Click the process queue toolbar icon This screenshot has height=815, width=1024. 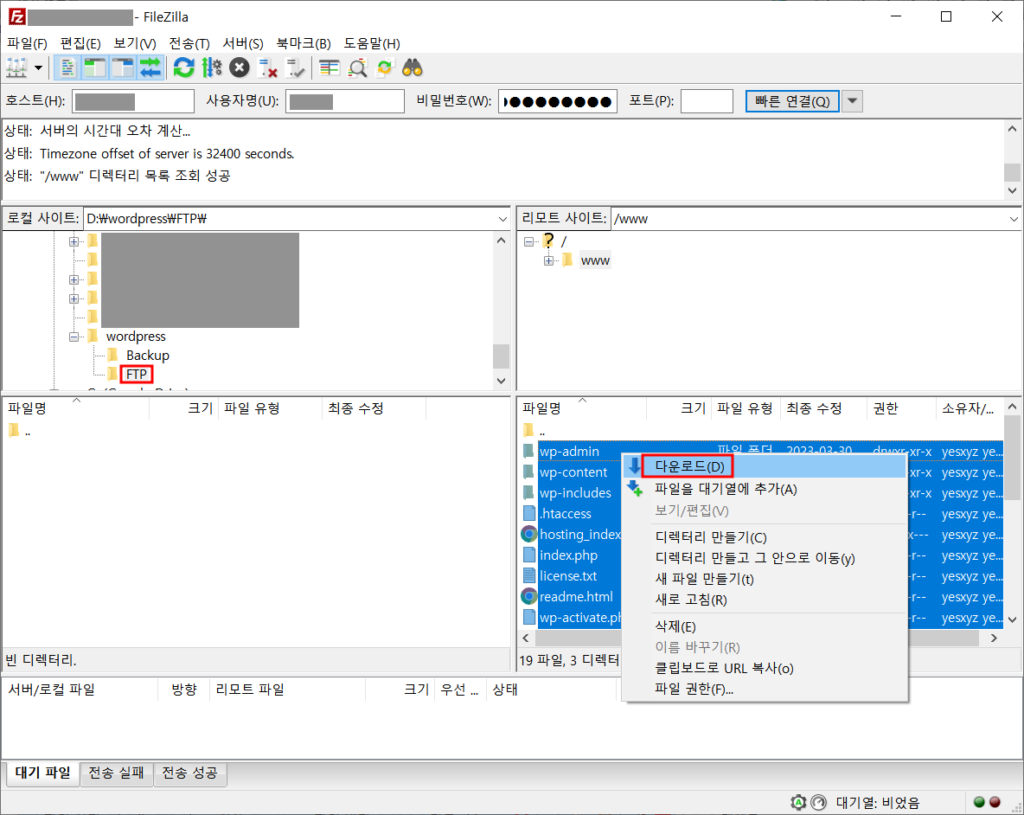click(x=212, y=68)
